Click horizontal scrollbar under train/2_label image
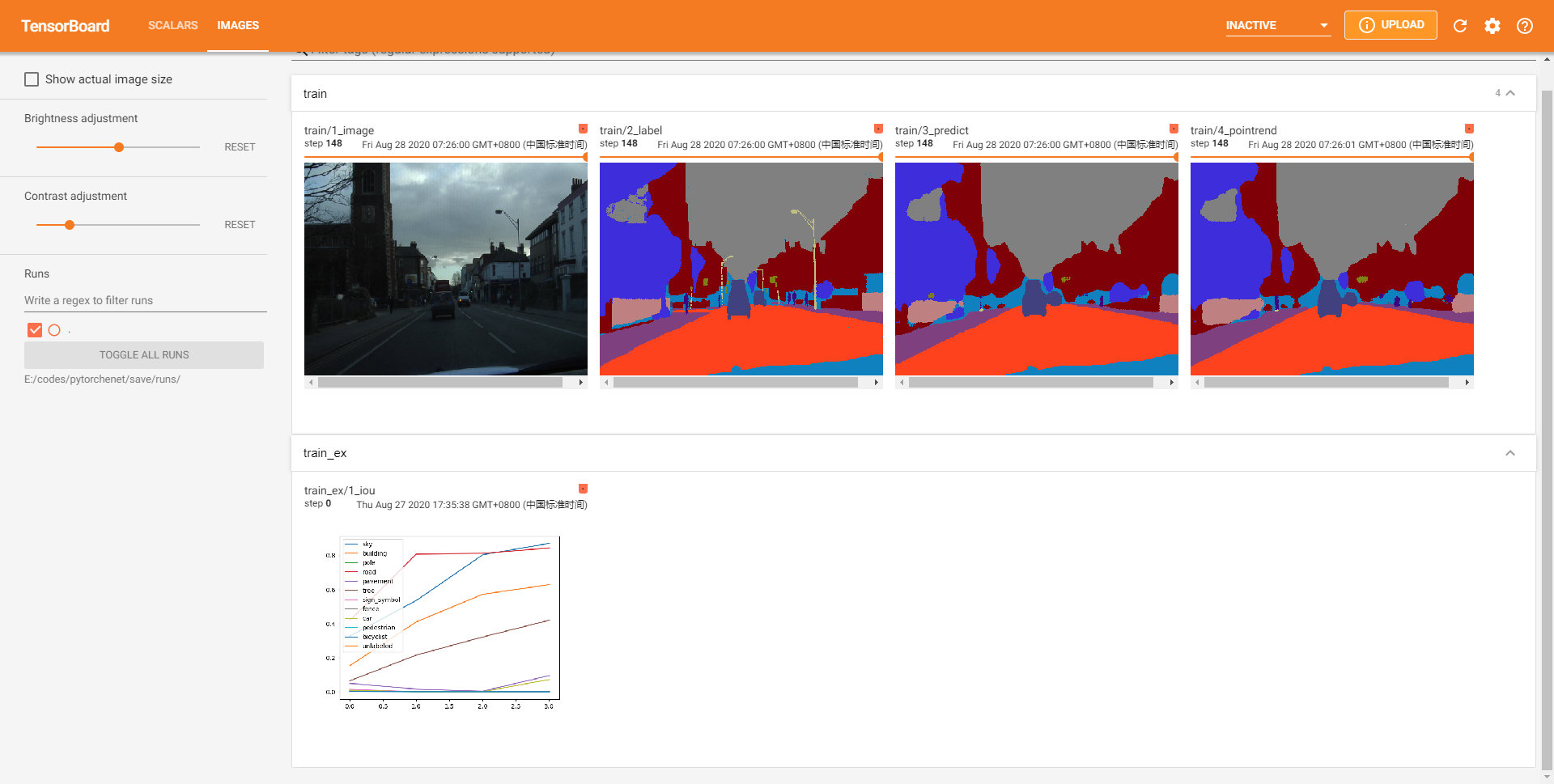The width and height of the screenshot is (1554, 784). (736, 383)
